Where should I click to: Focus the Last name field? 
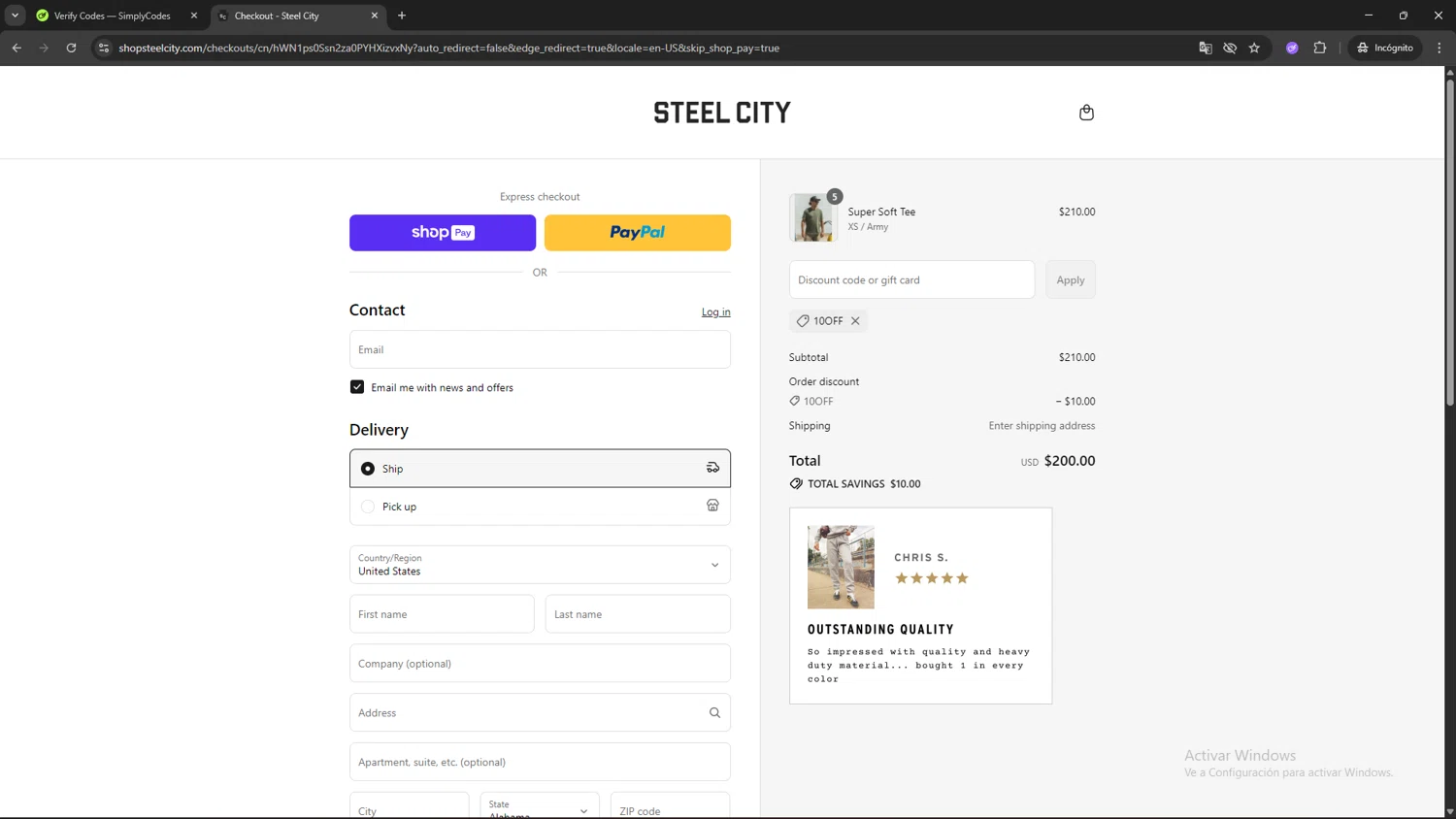[638, 614]
